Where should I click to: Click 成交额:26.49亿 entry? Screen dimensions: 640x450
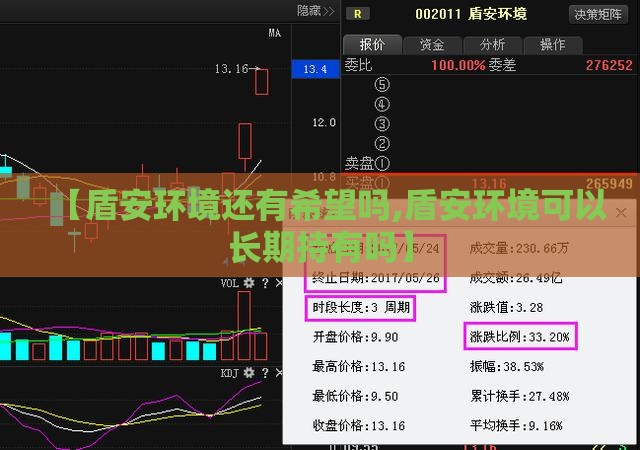click(x=516, y=278)
